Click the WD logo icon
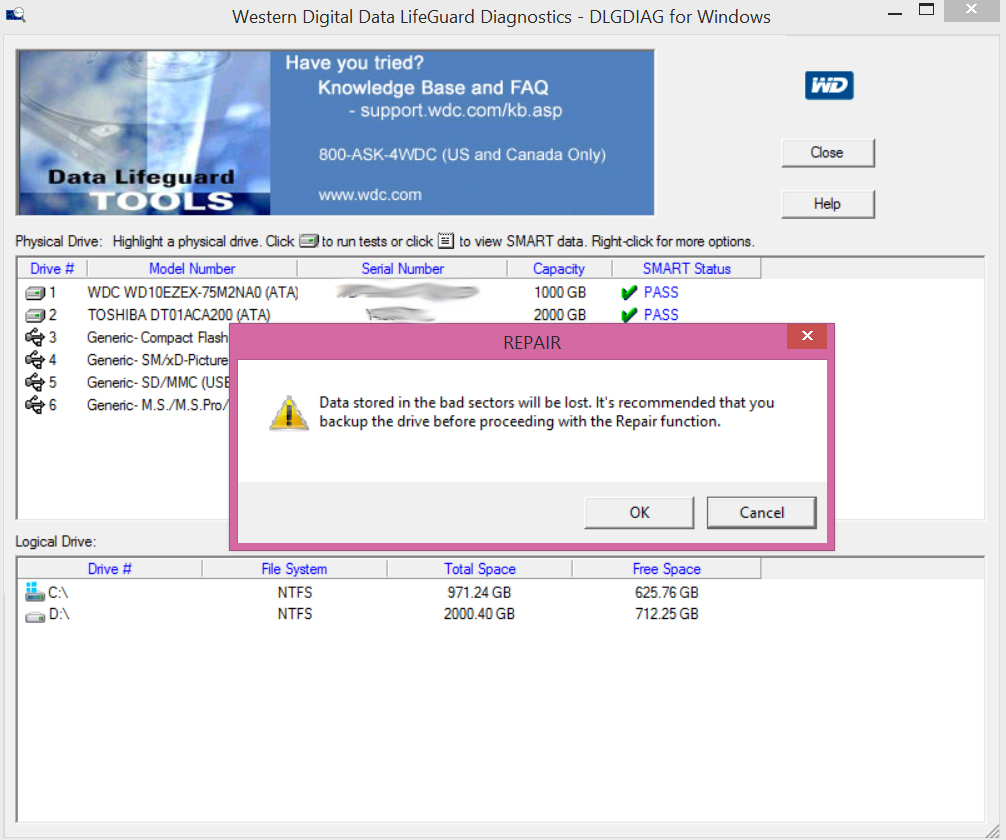 point(829,85)
